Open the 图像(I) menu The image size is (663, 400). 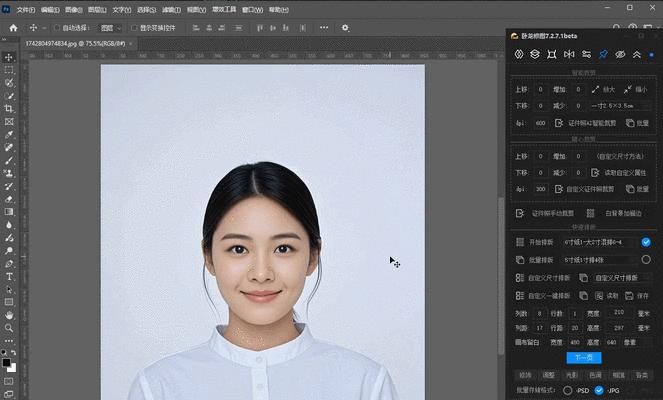74,9
